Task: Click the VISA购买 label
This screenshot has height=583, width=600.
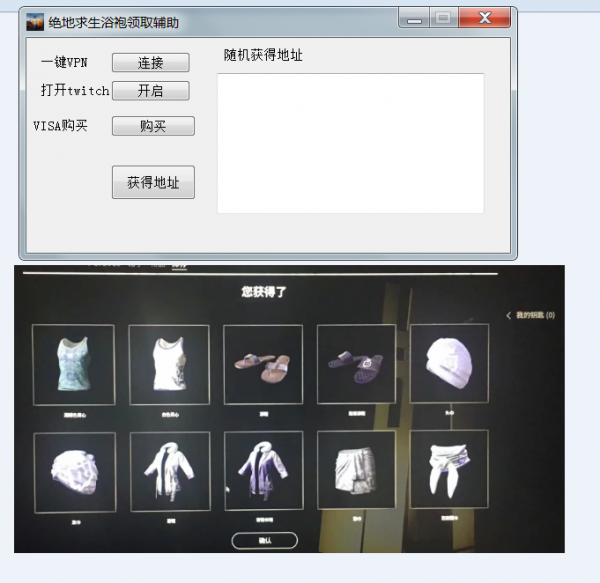Action: point(60,125)
